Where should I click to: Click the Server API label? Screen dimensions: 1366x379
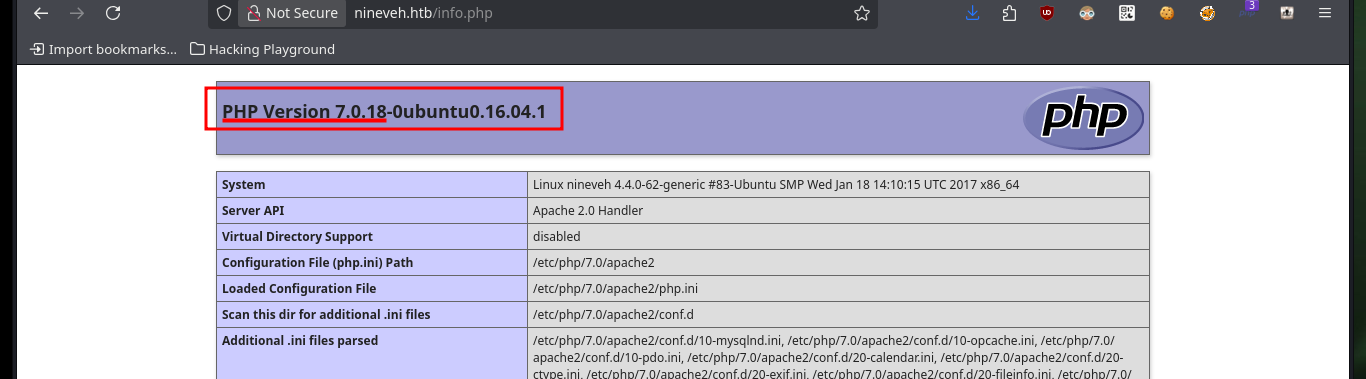pyautogui.click(x=372, y=211)
